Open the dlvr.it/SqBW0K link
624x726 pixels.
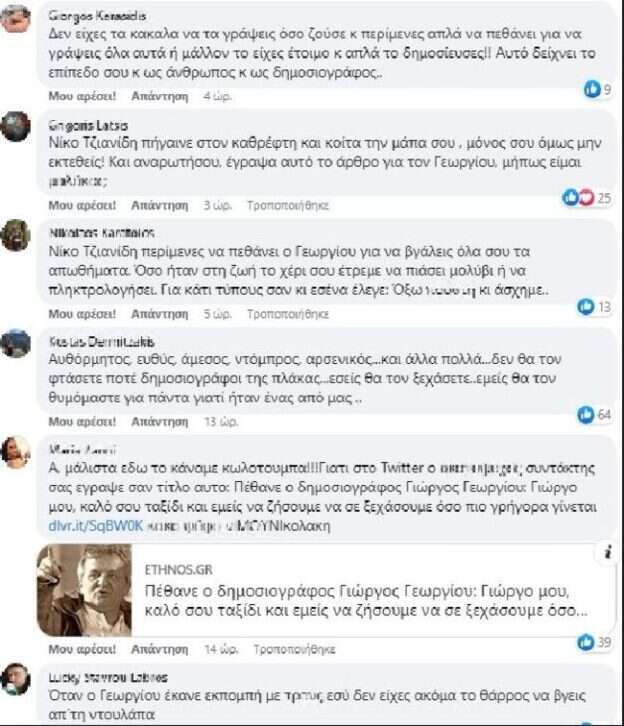pyautogui.click(x=77, y=525)
